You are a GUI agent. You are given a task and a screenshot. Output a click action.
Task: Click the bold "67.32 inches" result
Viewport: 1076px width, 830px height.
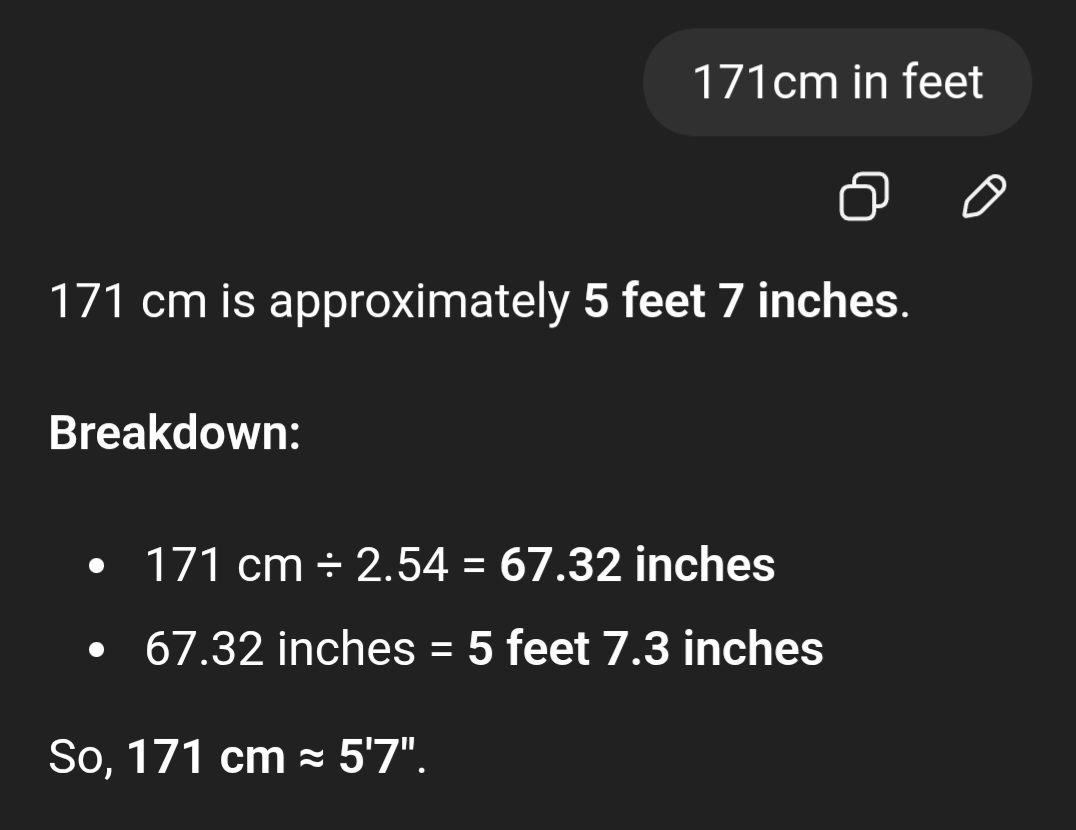click(x=637, y=565)
